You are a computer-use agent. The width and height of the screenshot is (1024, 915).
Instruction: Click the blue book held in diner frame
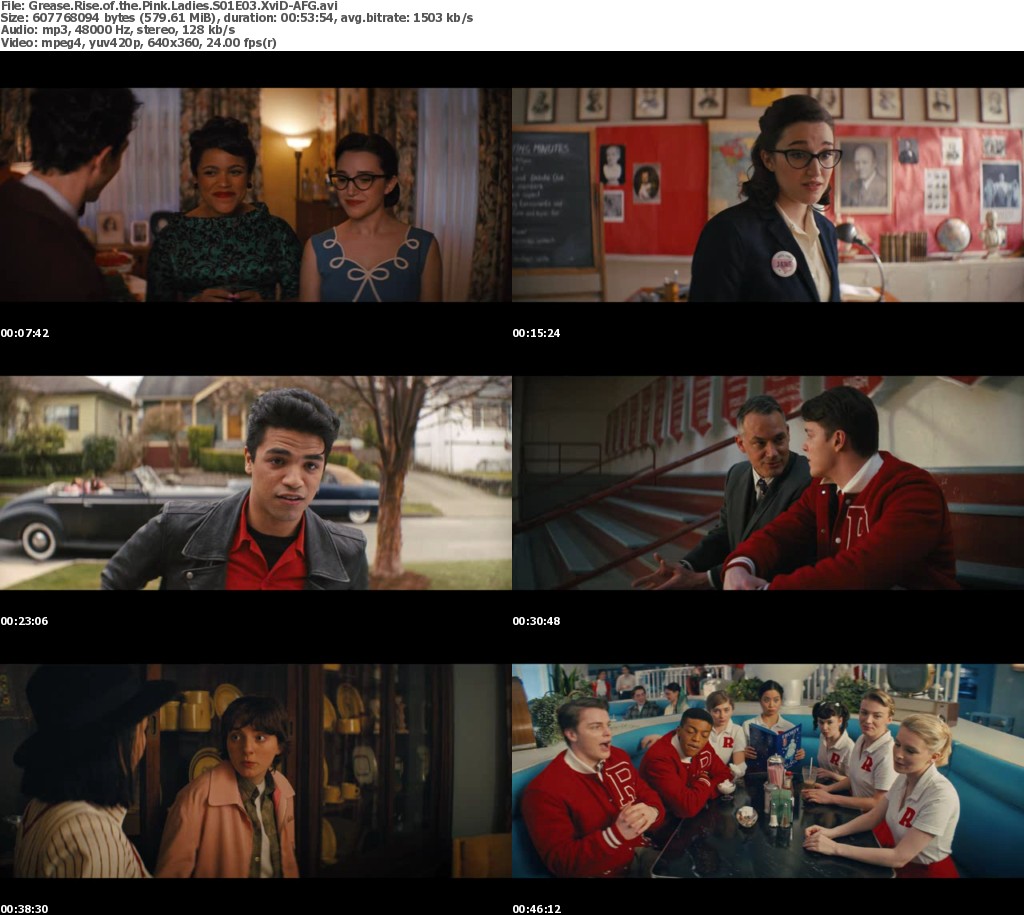click(x=775, y=742)
